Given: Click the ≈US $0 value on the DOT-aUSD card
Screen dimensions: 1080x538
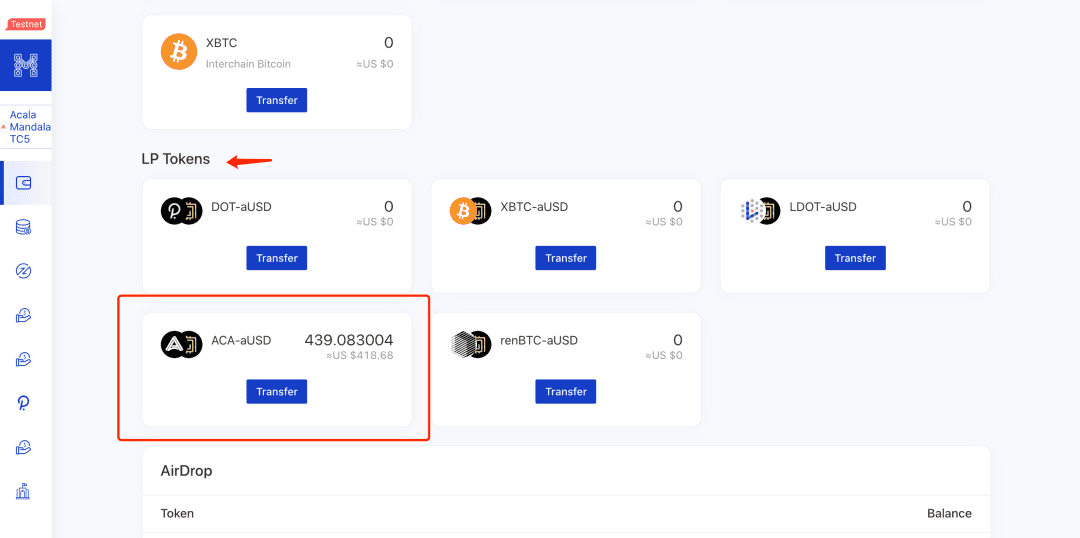Looking at the screenshot, I should tap(375, 222).
